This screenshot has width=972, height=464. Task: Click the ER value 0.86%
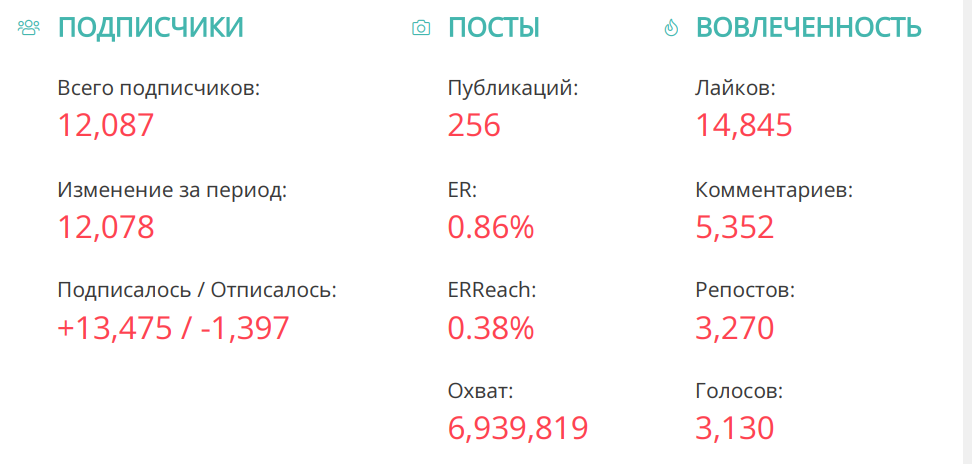click(x=491, y=227)
